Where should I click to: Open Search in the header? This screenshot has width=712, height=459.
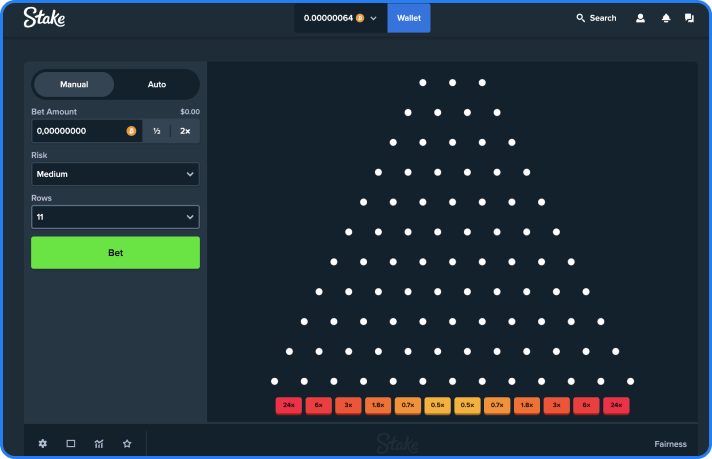point(596,18)
